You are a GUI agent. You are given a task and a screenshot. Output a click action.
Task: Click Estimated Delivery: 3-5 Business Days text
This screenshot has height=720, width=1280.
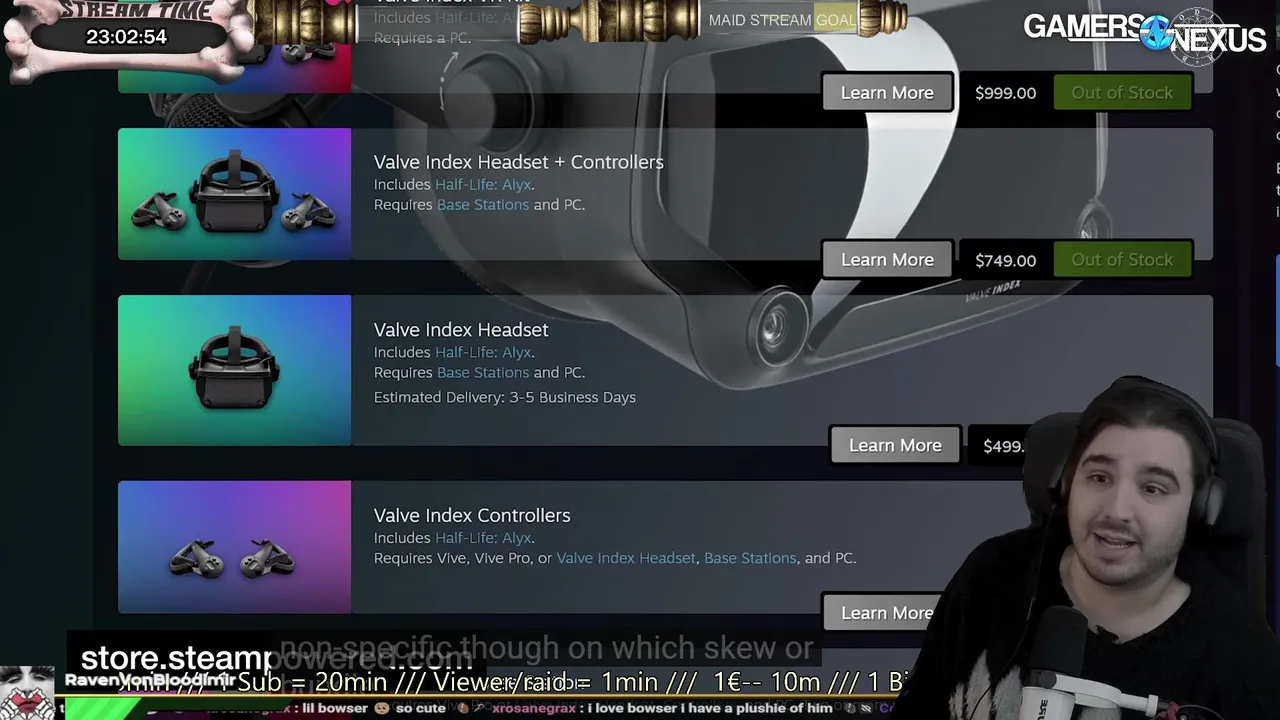505,398
